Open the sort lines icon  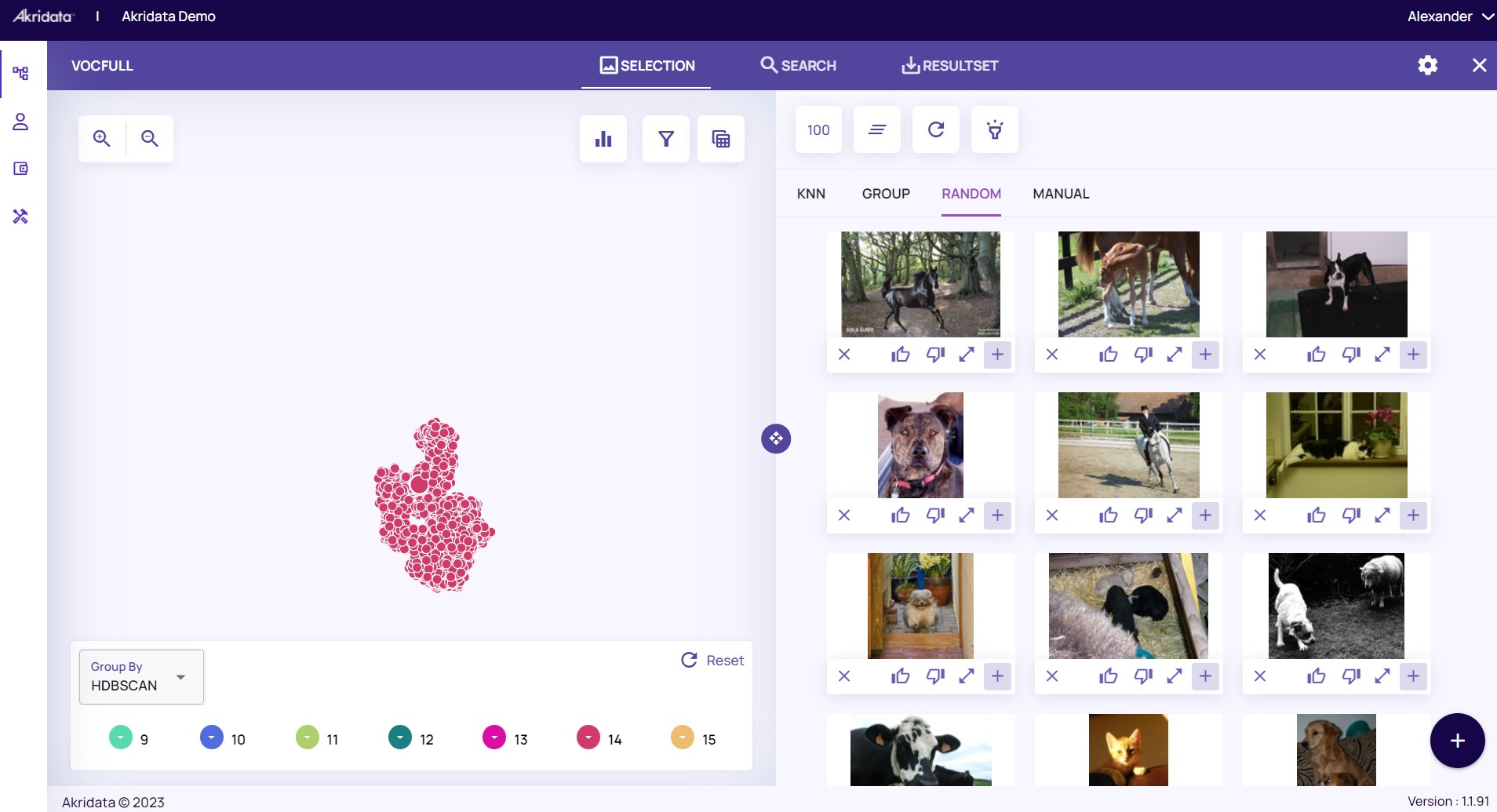point(877,129)
